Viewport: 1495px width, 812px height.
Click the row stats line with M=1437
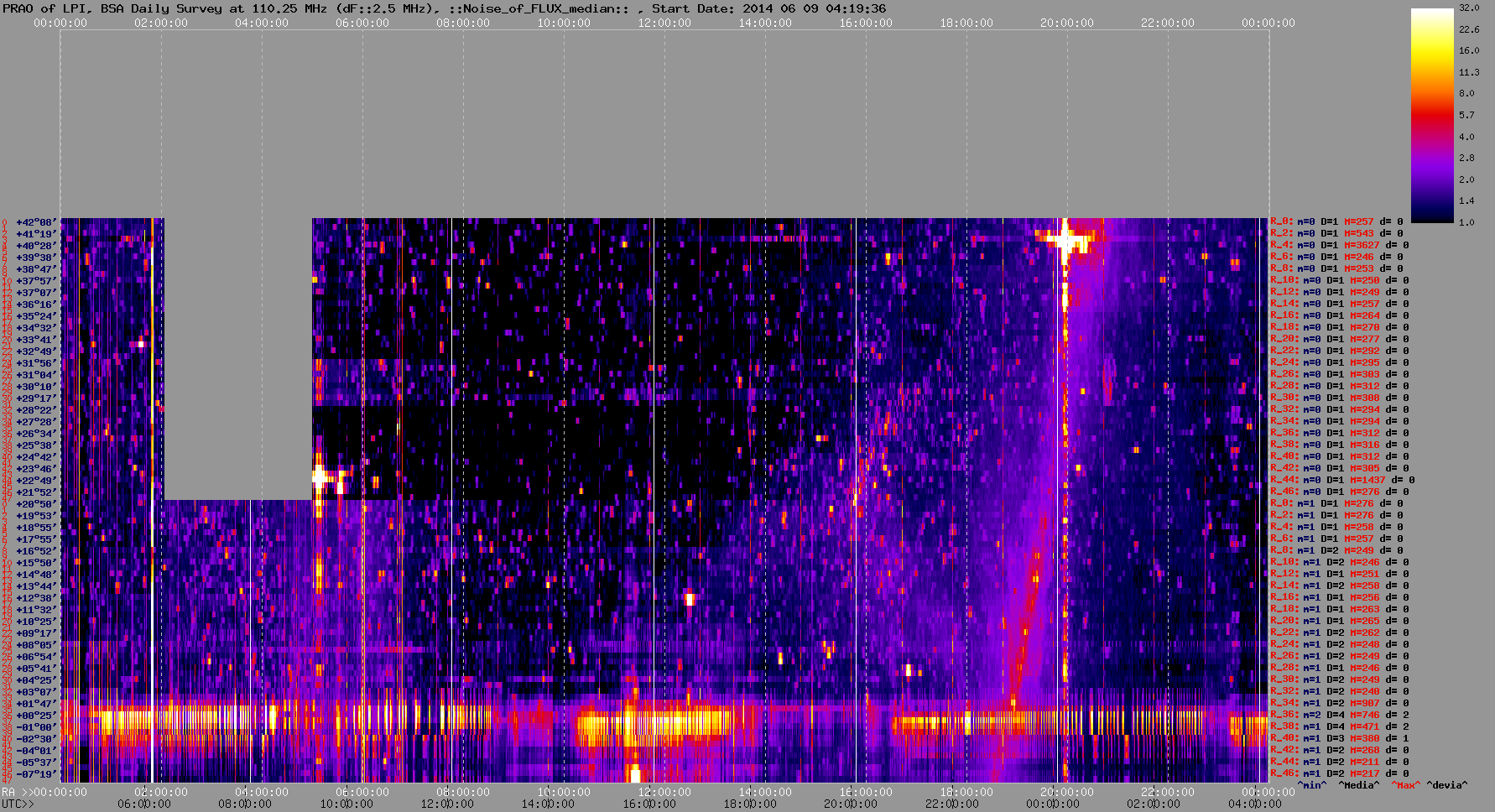[1342, 481]
